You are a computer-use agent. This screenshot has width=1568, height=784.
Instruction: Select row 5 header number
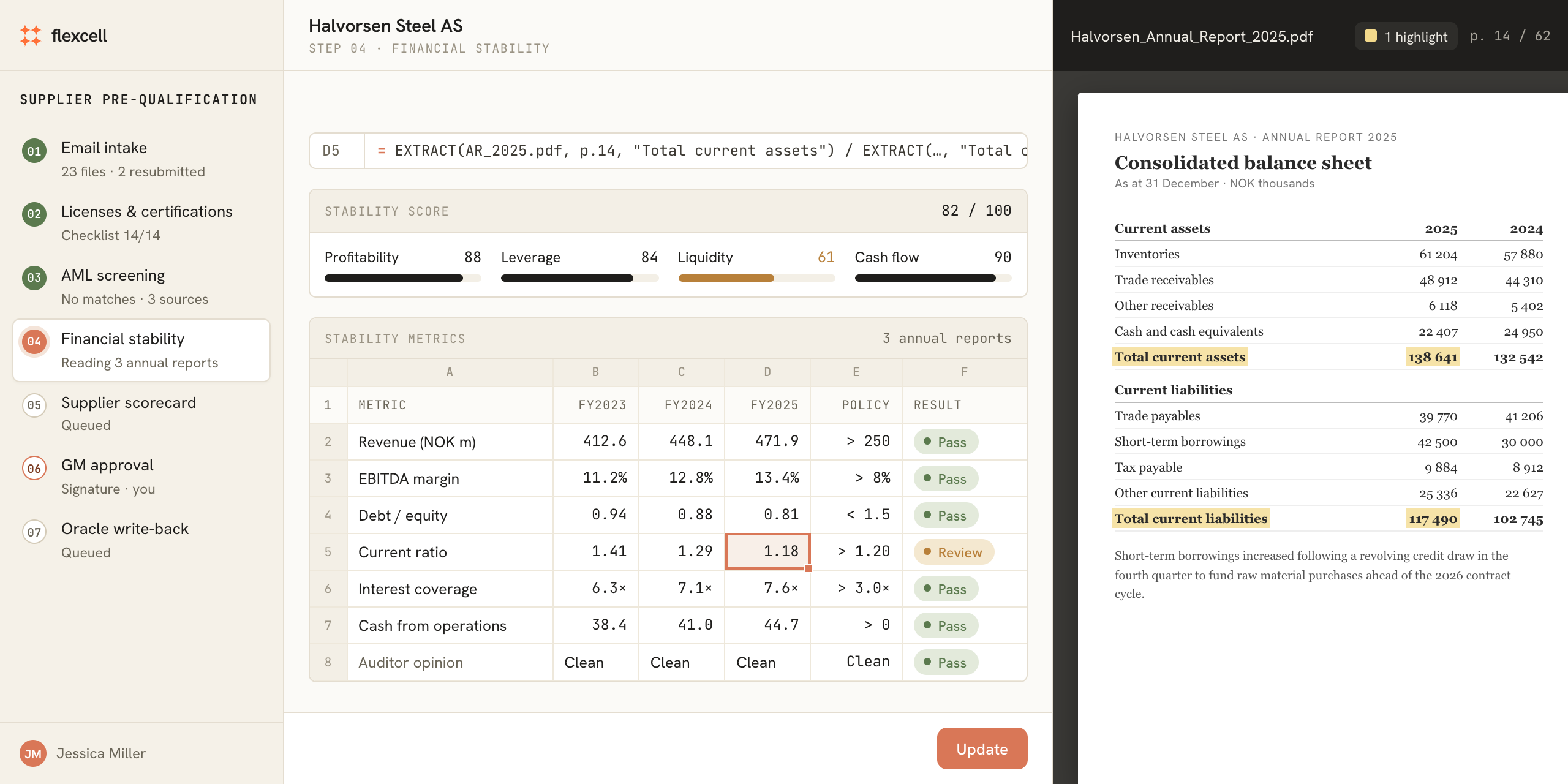coord(328,552)
